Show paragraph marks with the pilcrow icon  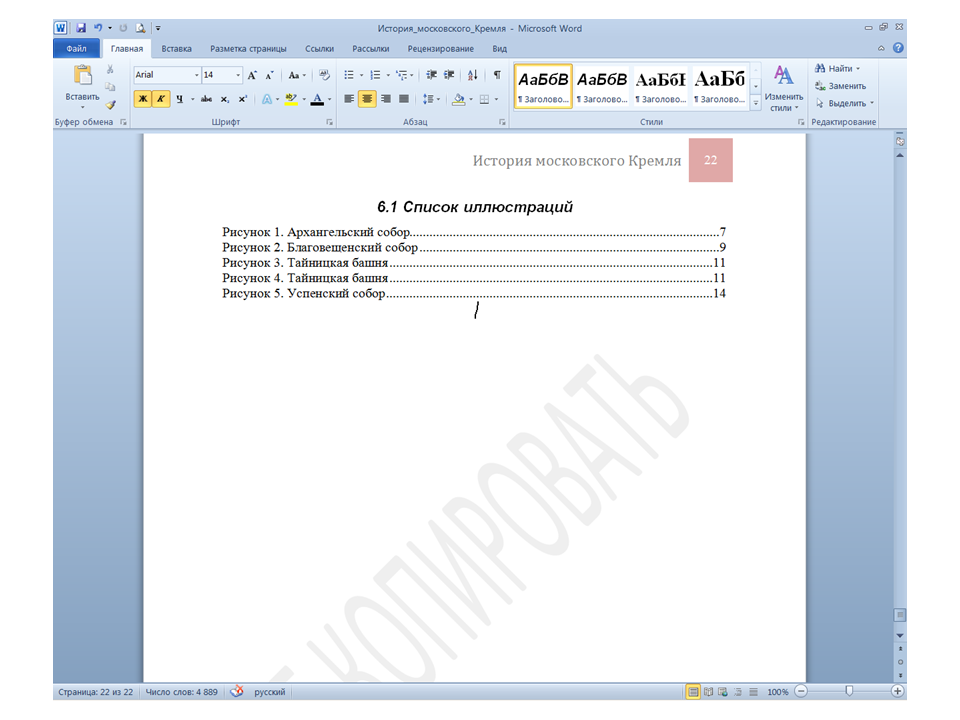497,75
